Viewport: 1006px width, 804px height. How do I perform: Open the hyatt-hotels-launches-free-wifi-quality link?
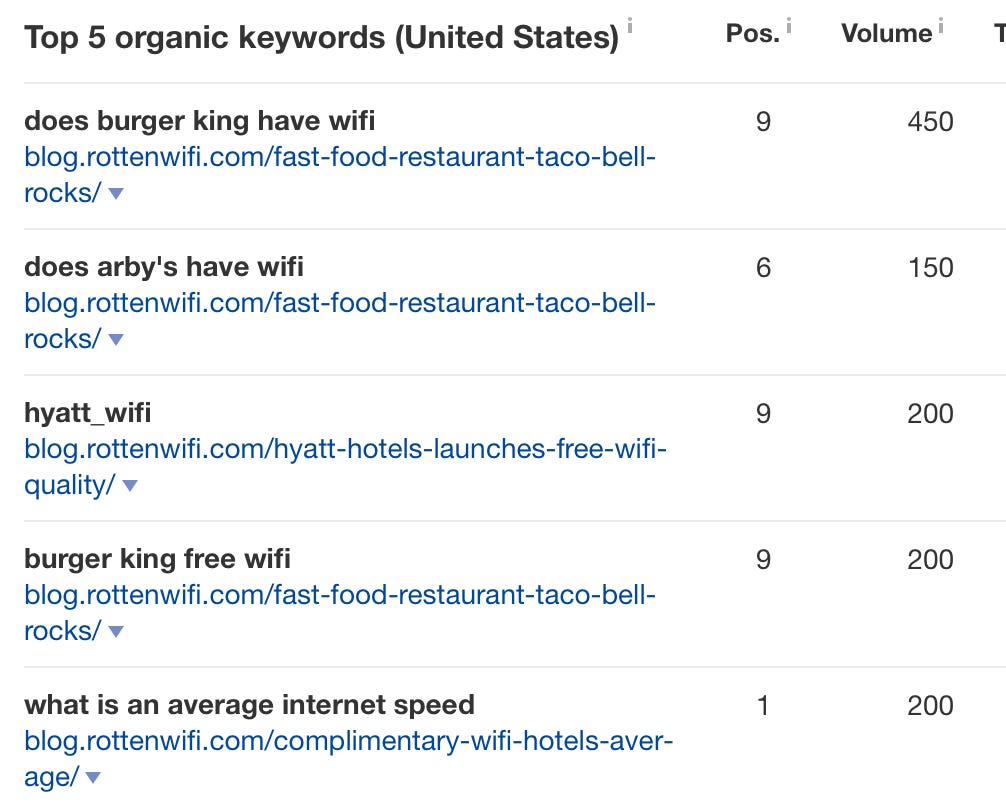(345, 450)
